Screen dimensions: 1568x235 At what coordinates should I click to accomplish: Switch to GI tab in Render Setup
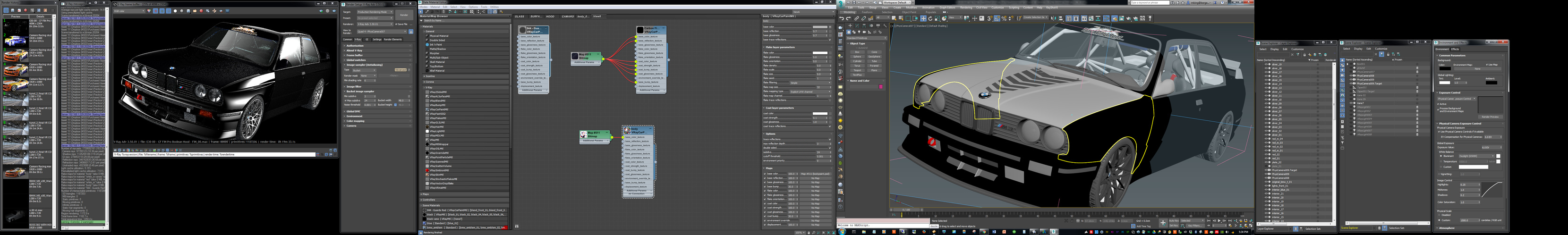click(x=367, y=40)
